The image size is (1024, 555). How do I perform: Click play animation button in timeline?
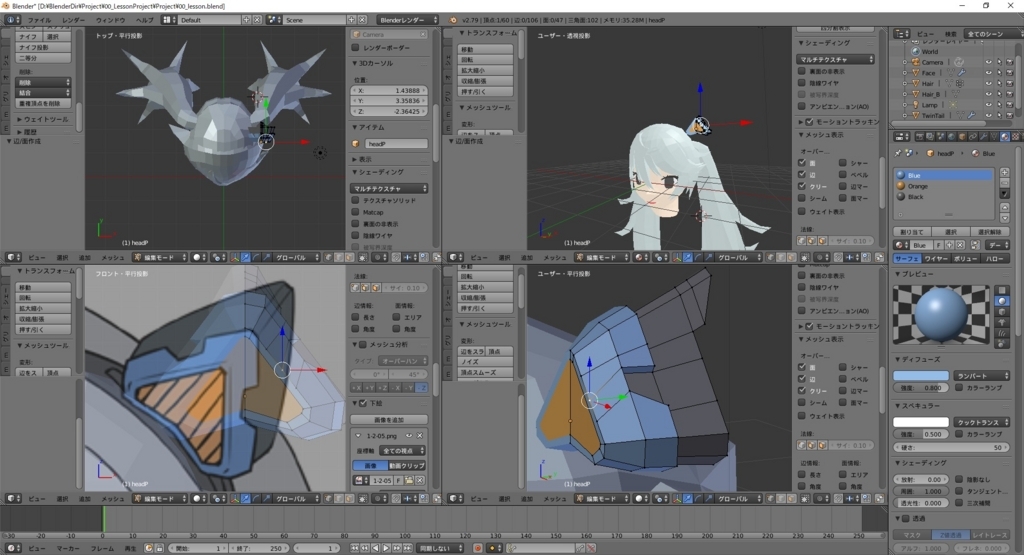coord(386,548)
